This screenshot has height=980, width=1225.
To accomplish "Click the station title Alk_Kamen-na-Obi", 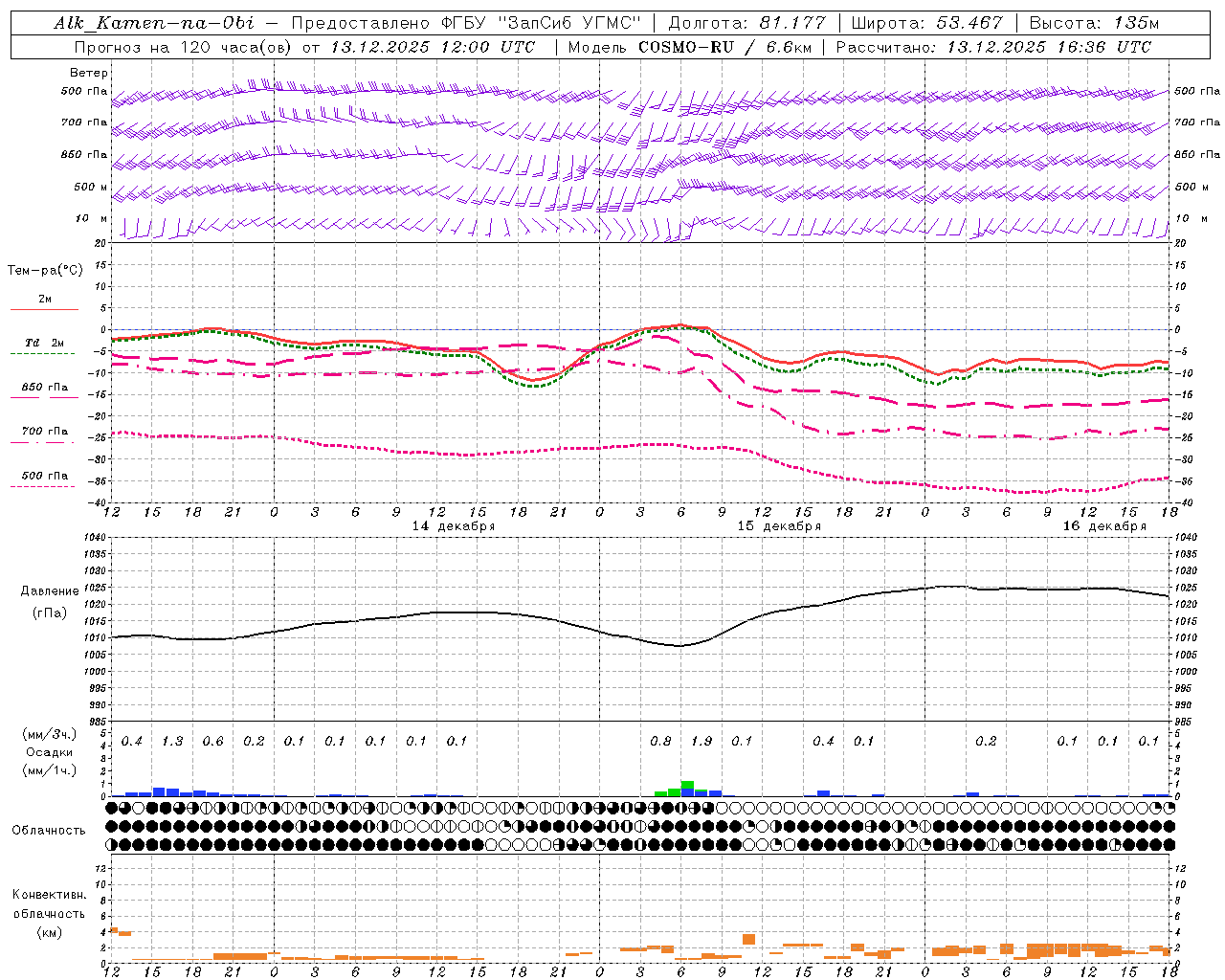I will pos(155,23).
